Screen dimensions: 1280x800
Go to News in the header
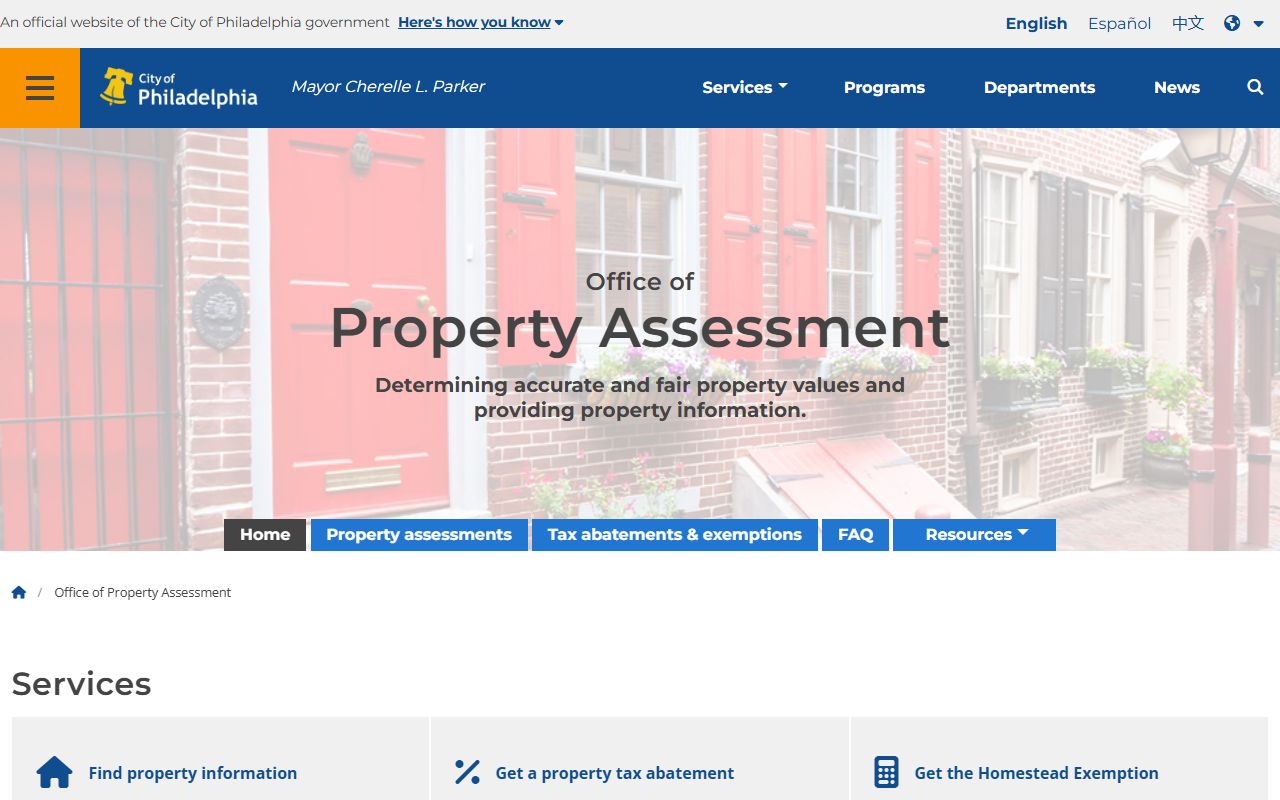(1177, 88)
